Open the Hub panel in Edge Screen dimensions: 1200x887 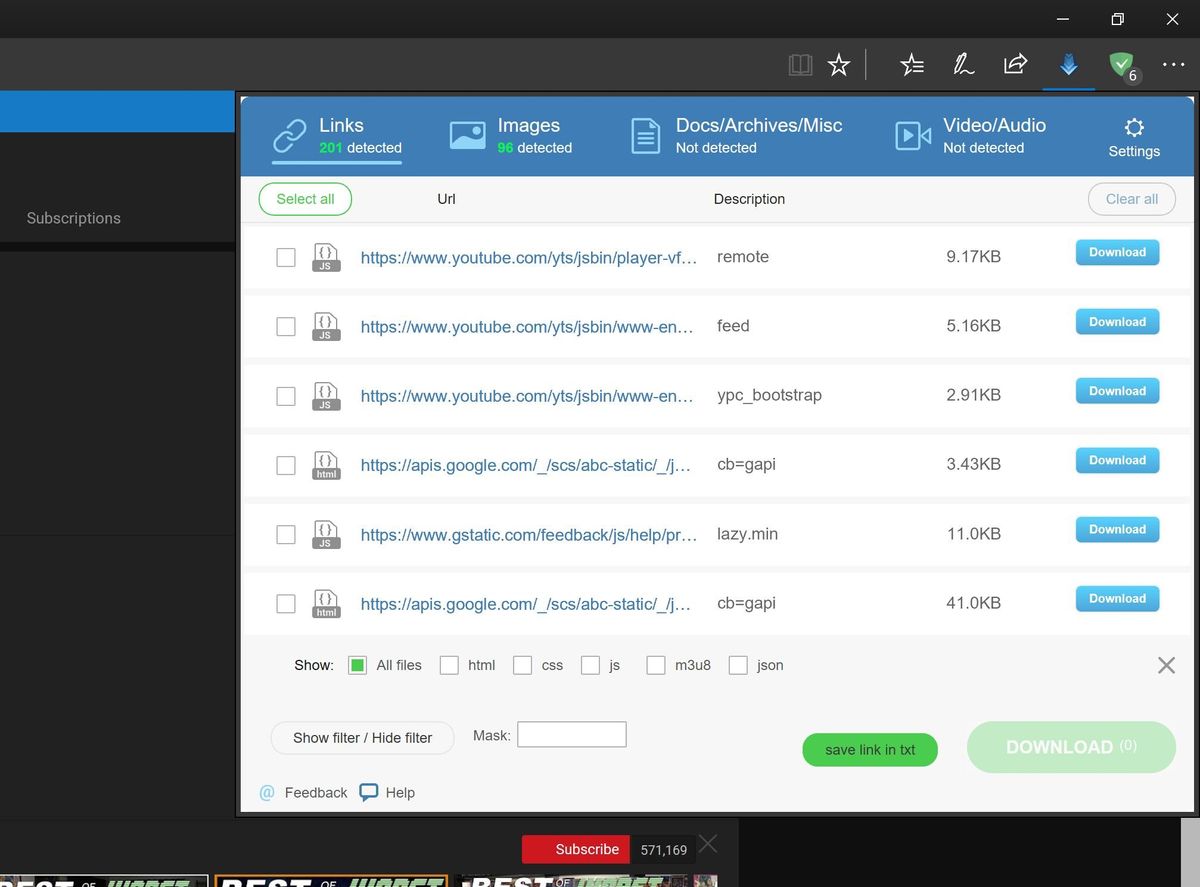(912, 64)
